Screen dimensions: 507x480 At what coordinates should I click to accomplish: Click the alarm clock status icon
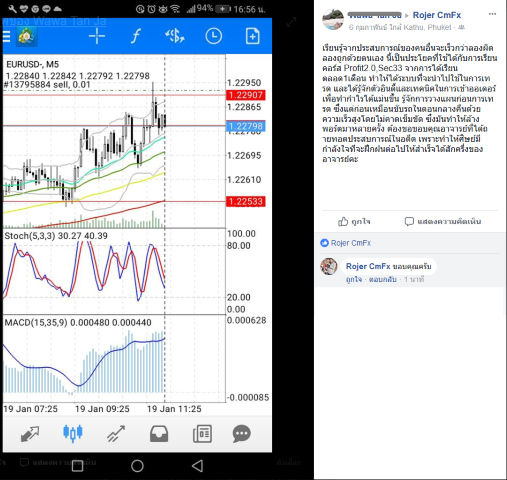click(x=151, y=9)
